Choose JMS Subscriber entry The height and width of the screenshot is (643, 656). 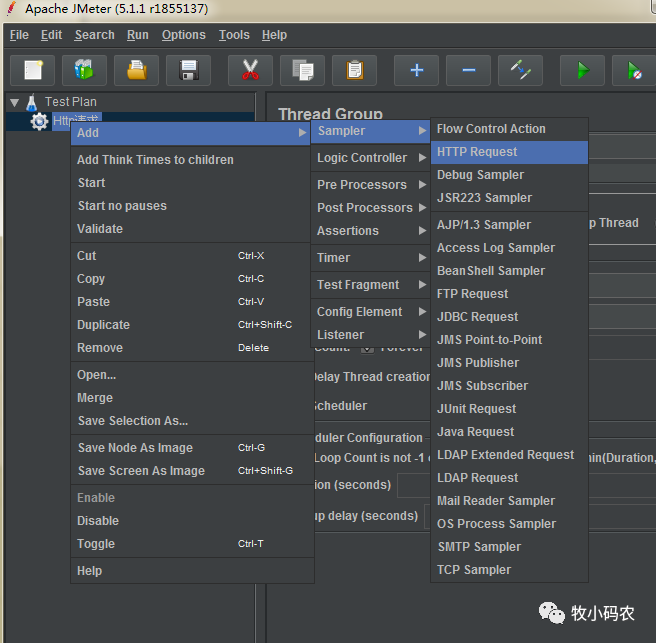(509, 386)
